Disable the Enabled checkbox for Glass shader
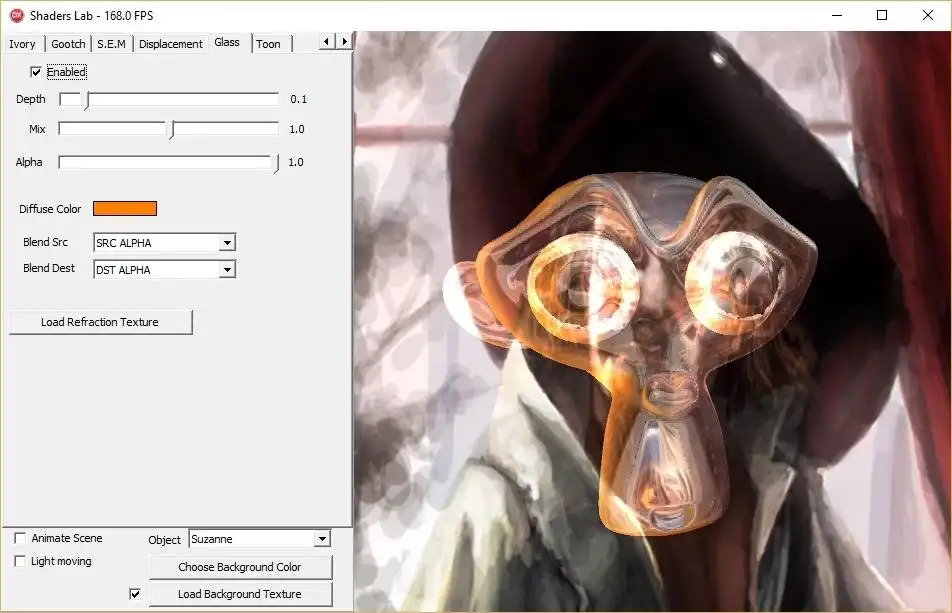The width and height of the screenshot is (952, 613). 37,72
